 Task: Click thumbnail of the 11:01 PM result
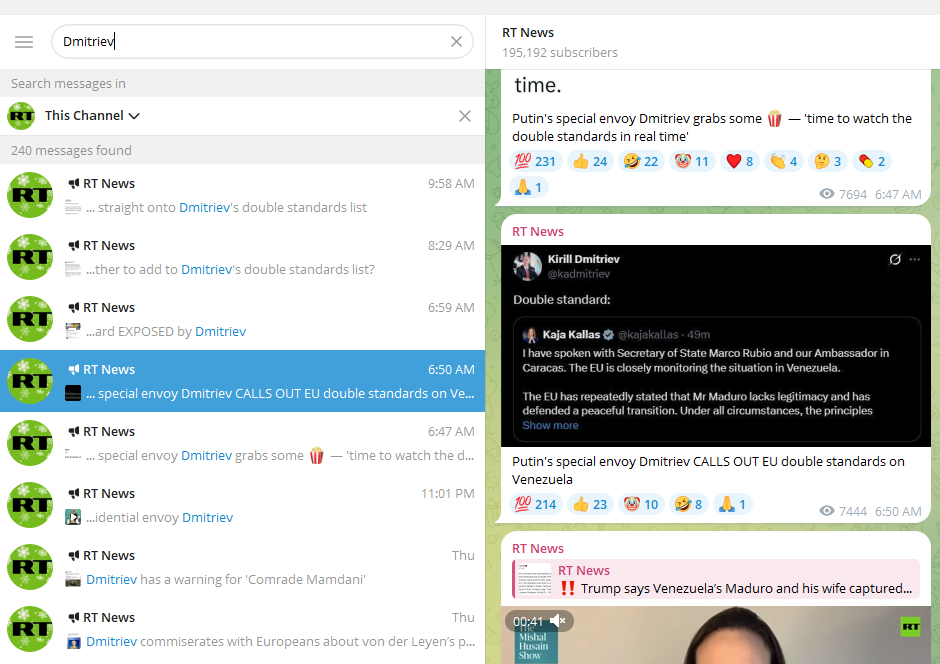tap(73, 517)
